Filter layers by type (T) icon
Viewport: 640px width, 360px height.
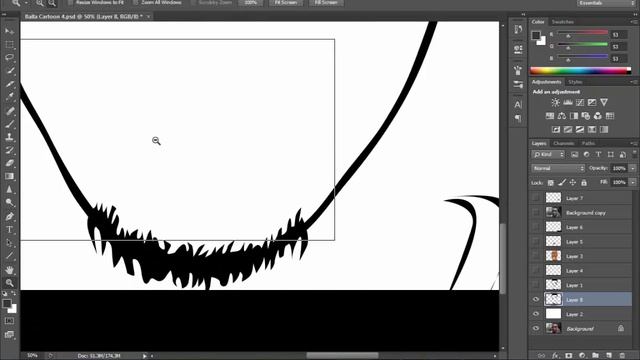[x=598, y=155]
